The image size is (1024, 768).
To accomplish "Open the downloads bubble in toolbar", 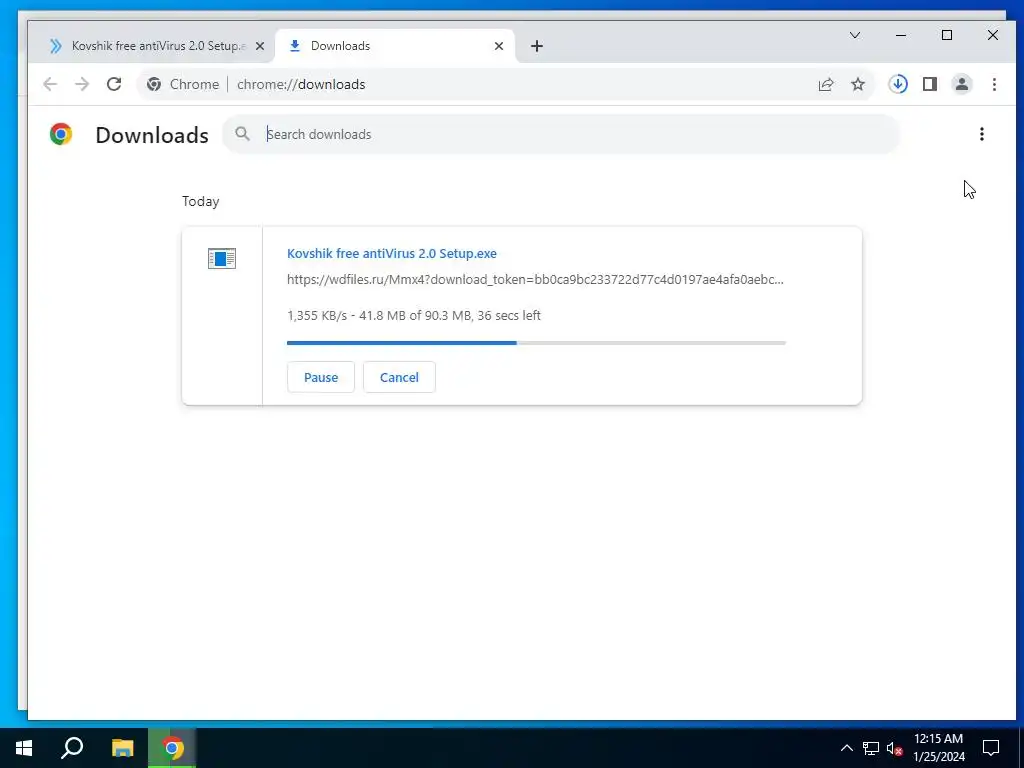I will coord(898,84).
